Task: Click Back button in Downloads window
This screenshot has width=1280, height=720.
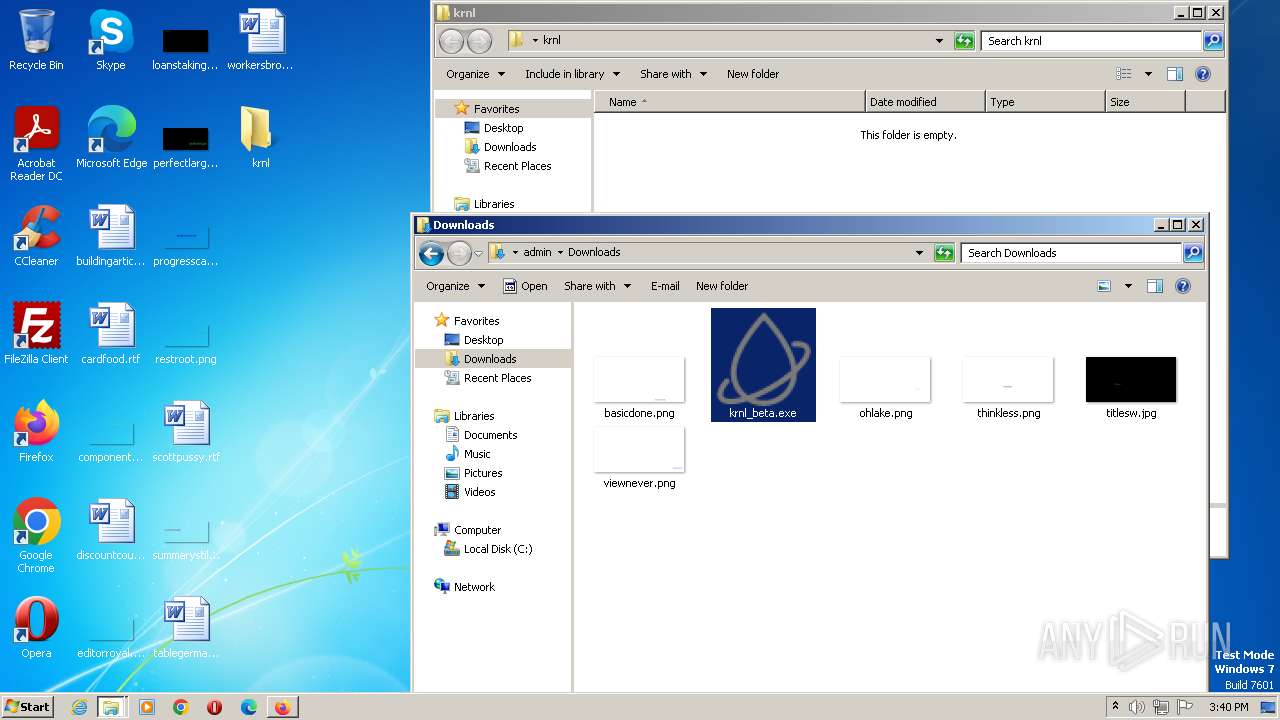Action: pyautogui.click(x=431, y=253)
